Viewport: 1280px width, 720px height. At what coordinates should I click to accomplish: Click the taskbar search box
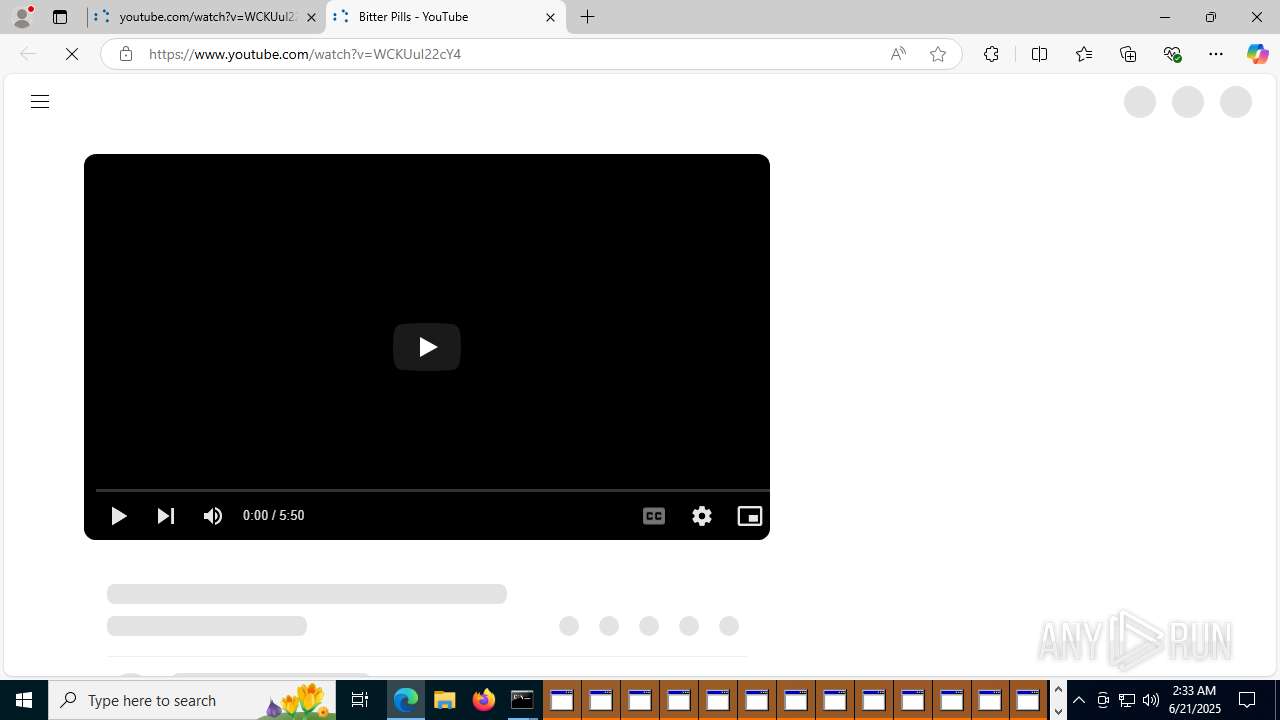(192, 700)
